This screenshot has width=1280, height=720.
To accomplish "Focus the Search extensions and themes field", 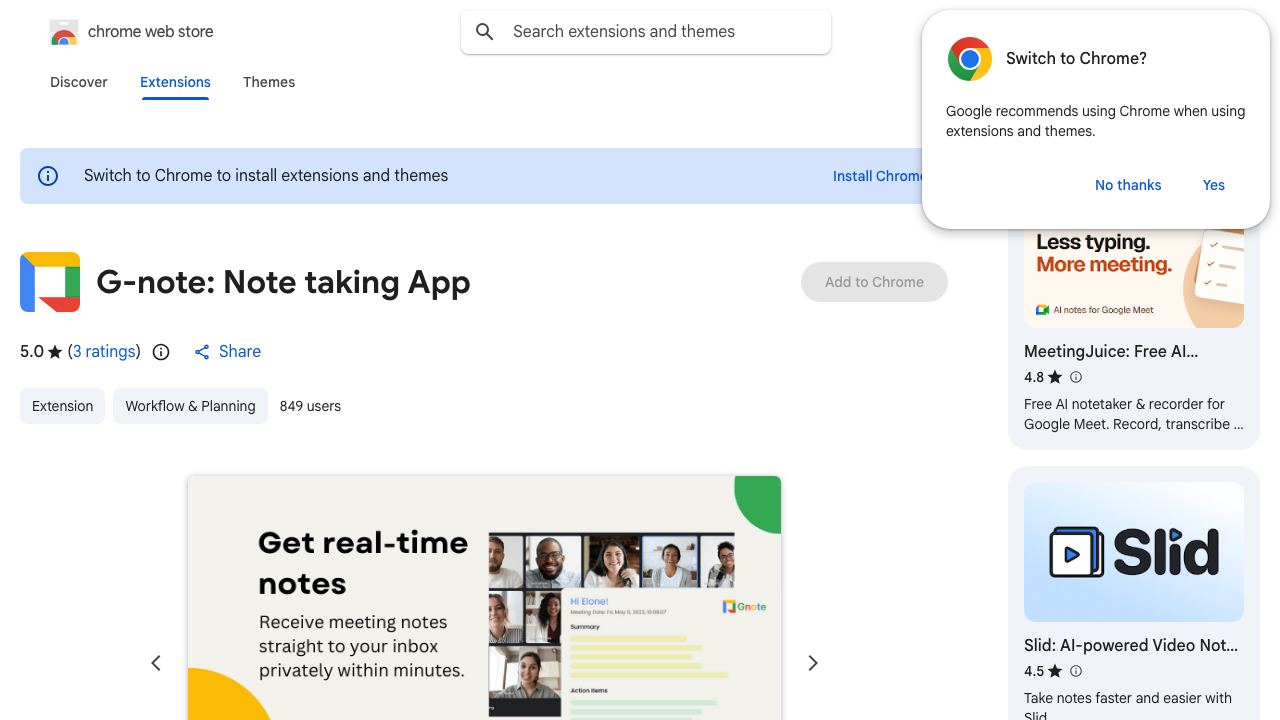I will click(x=646, y=32).
